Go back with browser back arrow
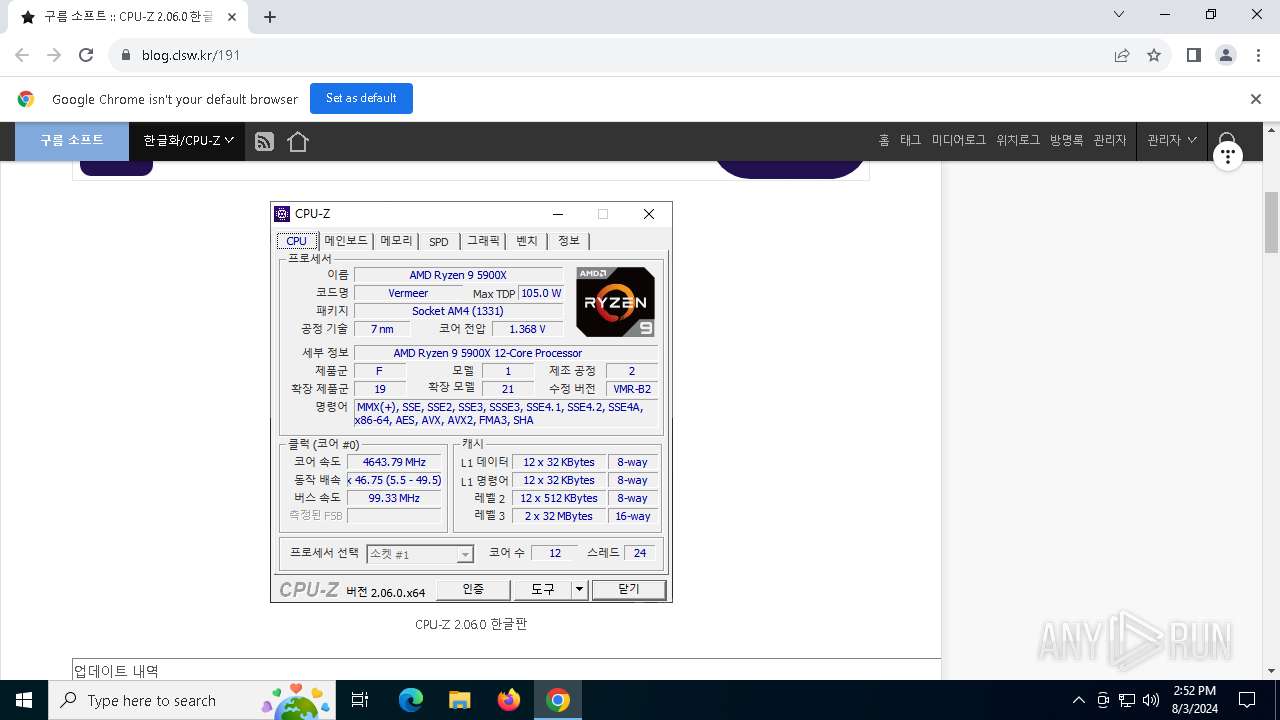 click(22, 55)
